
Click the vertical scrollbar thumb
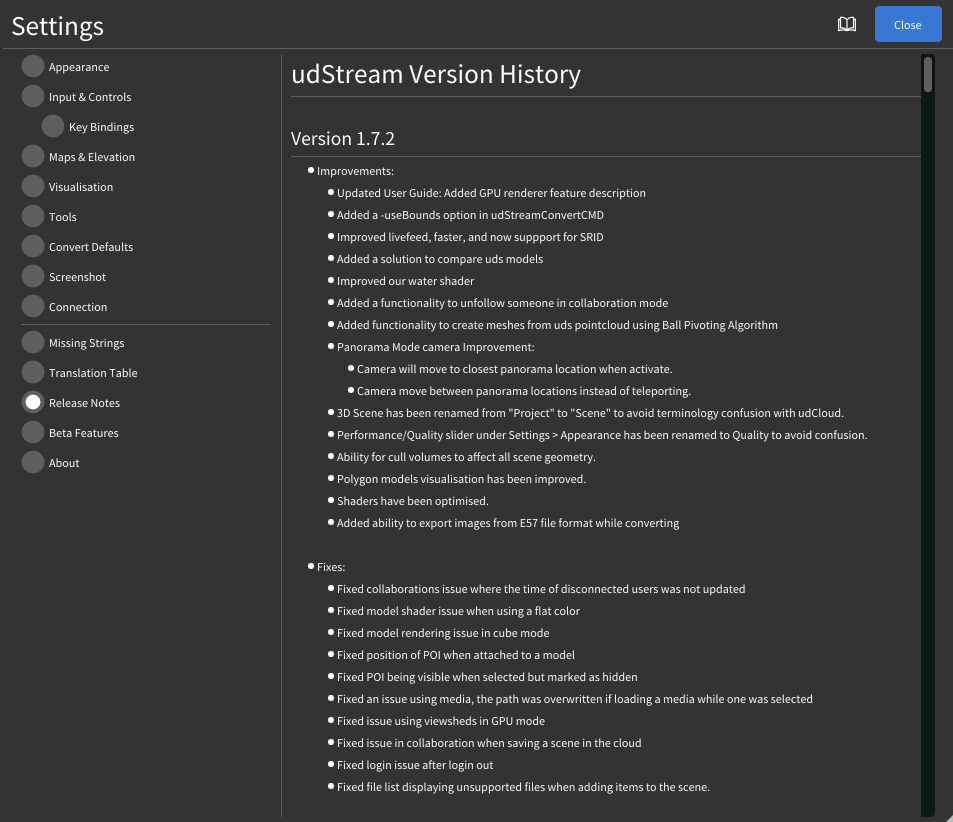928,75
